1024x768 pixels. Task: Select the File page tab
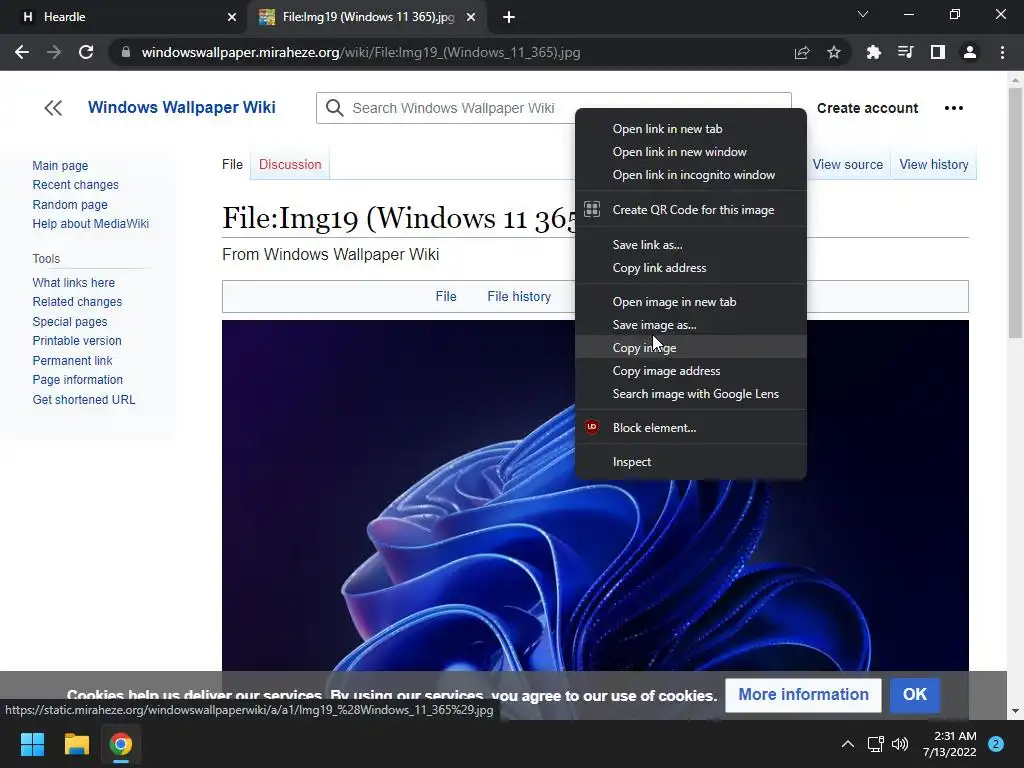coord(232,165)
